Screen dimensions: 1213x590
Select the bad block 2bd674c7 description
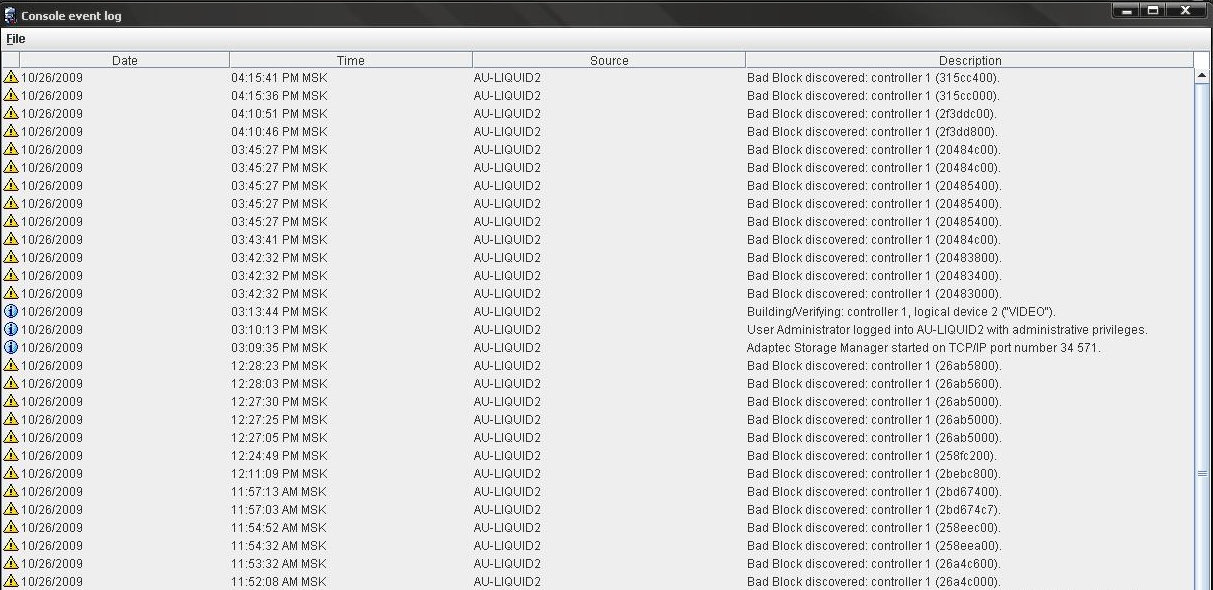pyautogui.click(x=872, y=510)
